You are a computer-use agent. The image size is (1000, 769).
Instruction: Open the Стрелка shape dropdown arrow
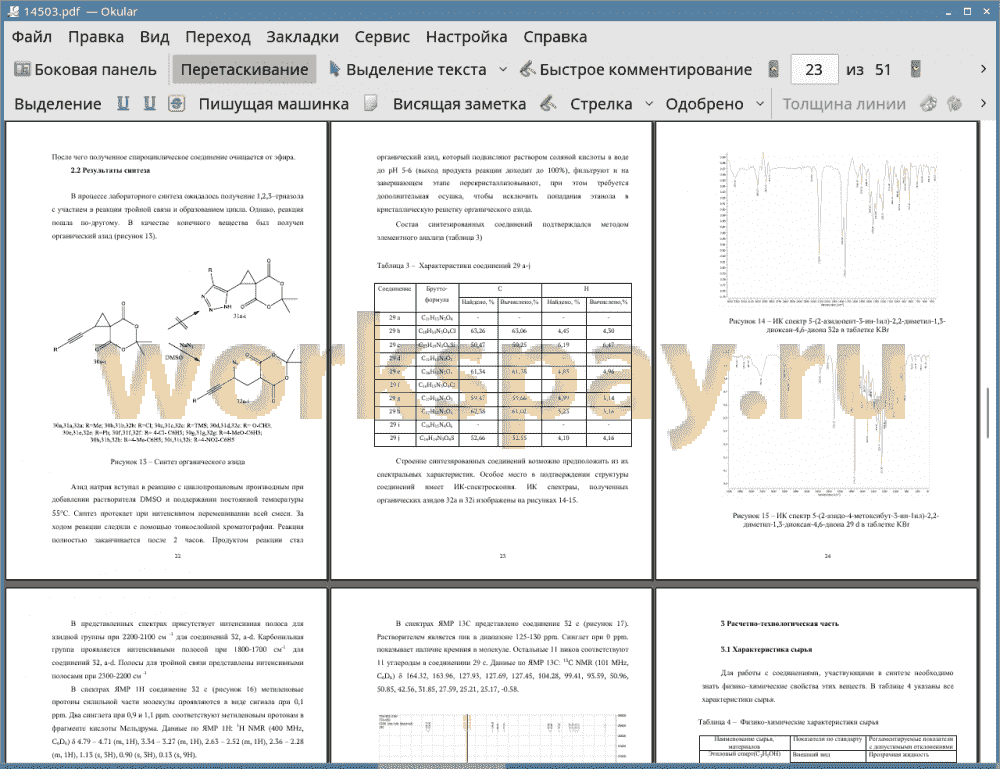coord(649,104)
